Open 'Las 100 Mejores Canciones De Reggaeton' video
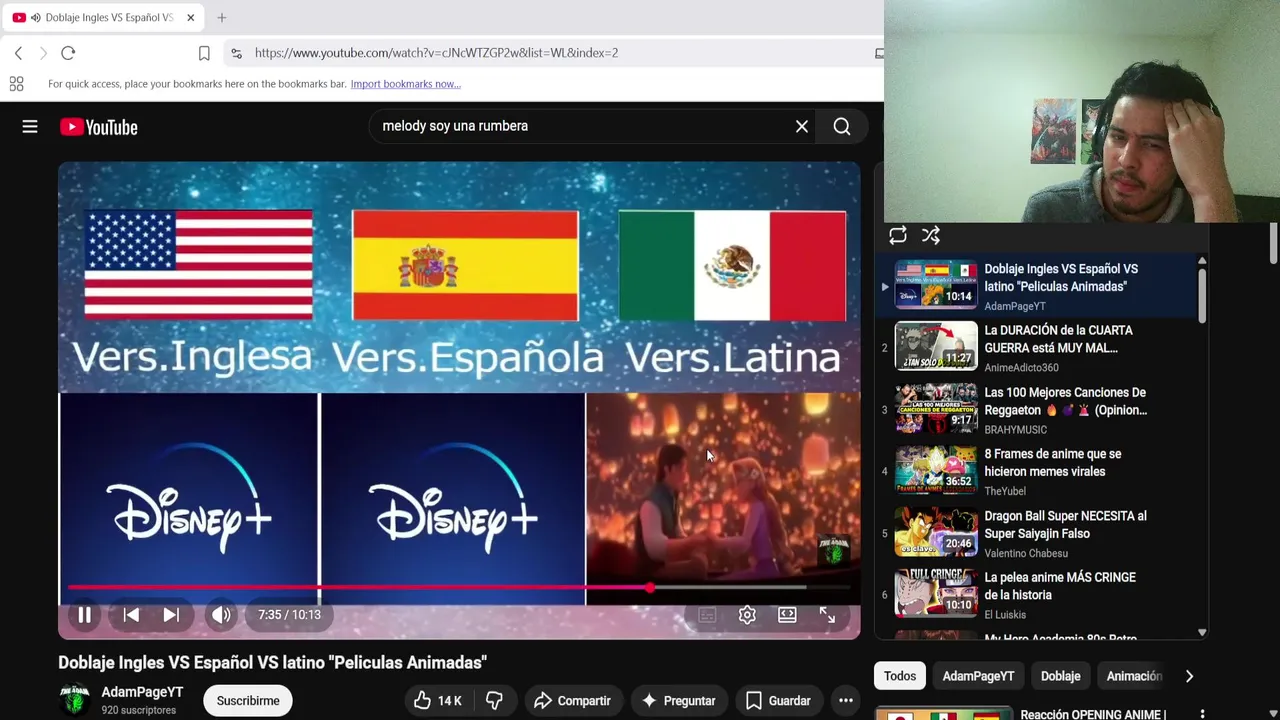Image resolution: width=1280 pixels, height=720 pixels. pos(1036,409)
